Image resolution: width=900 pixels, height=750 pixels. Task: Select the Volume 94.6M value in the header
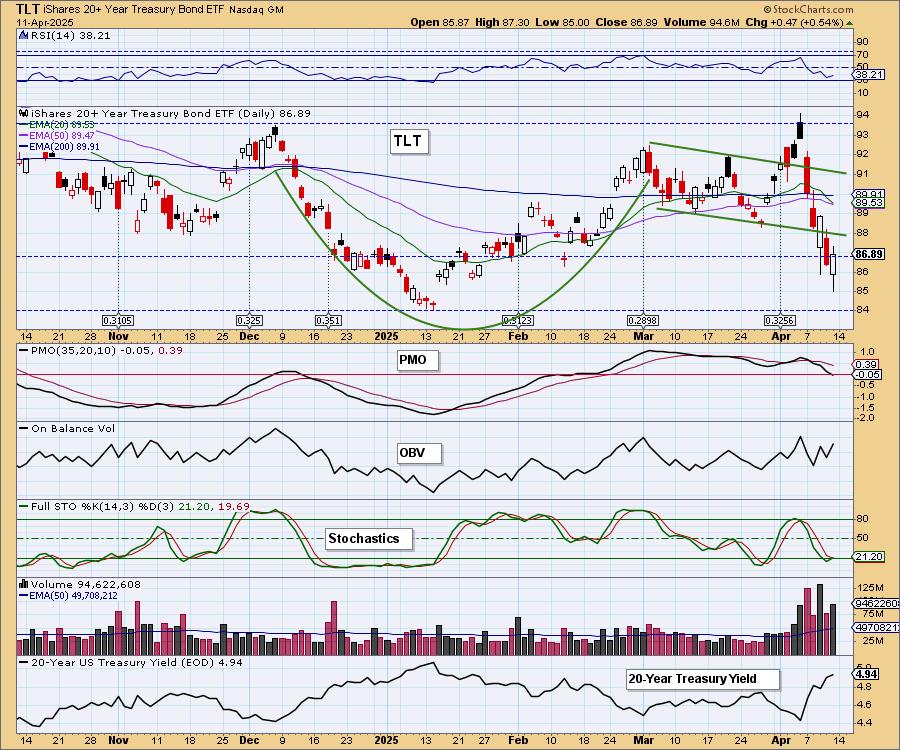click(x=701, y=22)
